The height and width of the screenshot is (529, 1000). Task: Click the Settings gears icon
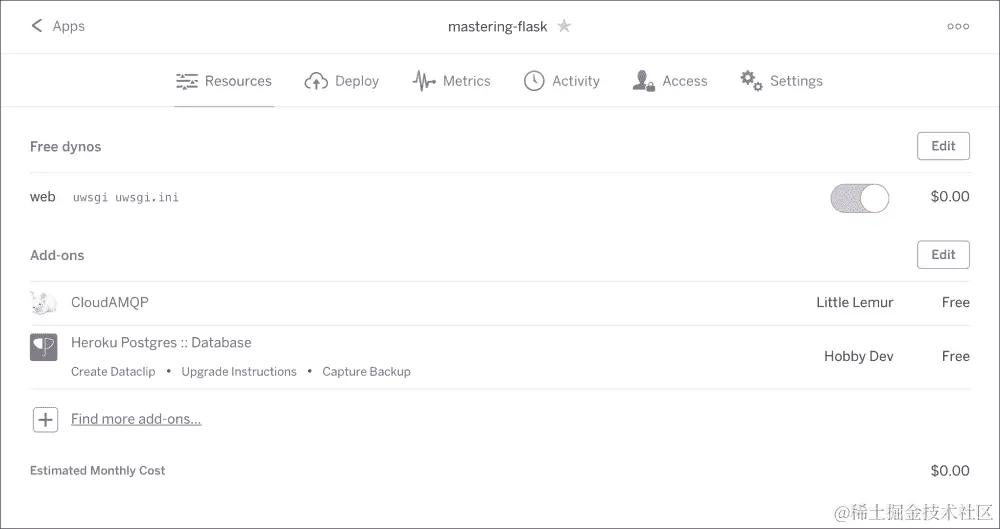[751, 81]
